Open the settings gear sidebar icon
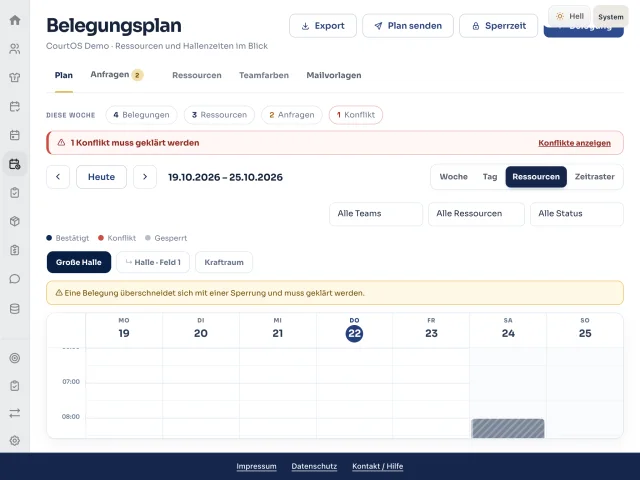Screen dimensions: 640x480 click(15, 441)
